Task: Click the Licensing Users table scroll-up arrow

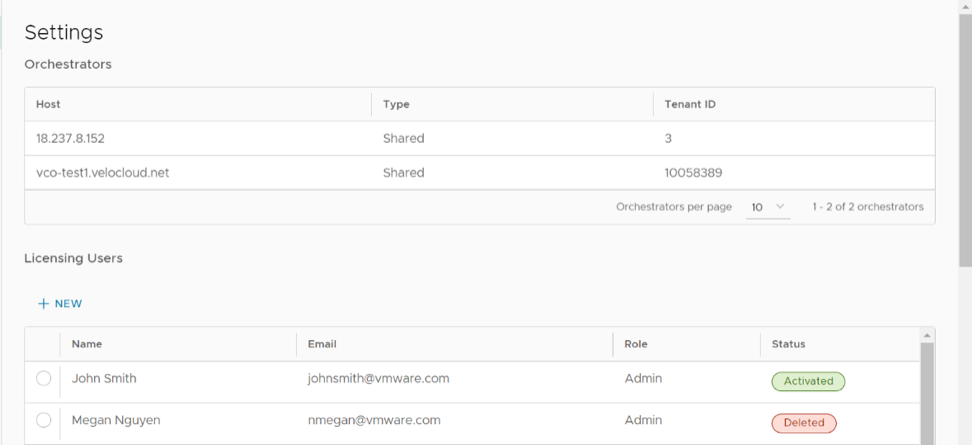Action: 927,335
